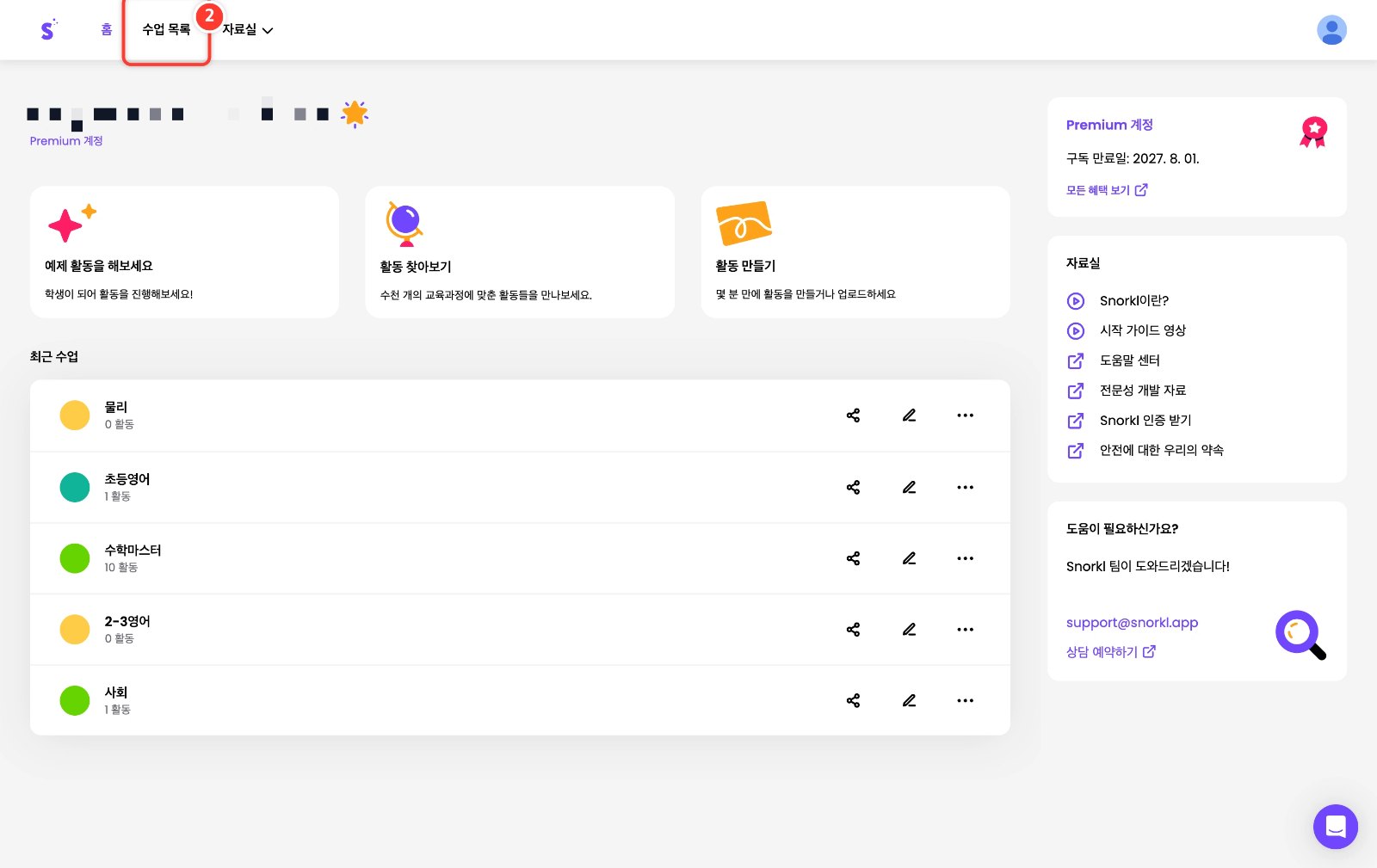Share the 2-3영어 class
Image resolution: width=1377 pixels, height=868 pixels.
pos(853,630)
